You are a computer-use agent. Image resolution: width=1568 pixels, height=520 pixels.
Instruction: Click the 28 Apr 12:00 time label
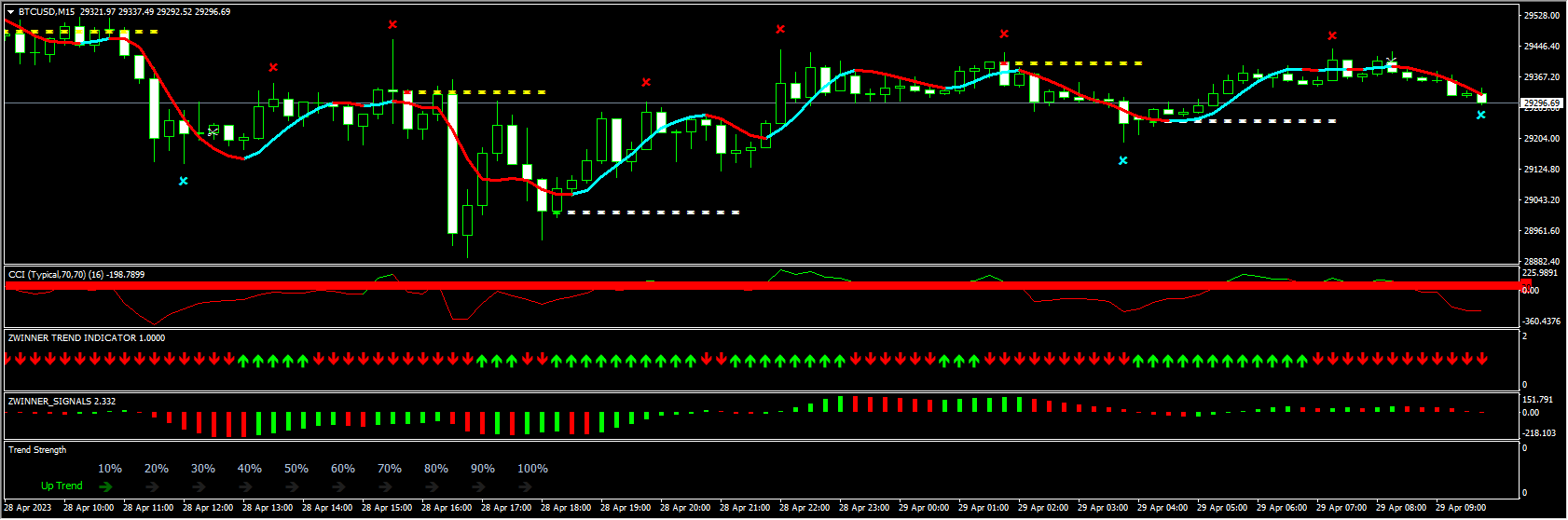coord(208,508)
